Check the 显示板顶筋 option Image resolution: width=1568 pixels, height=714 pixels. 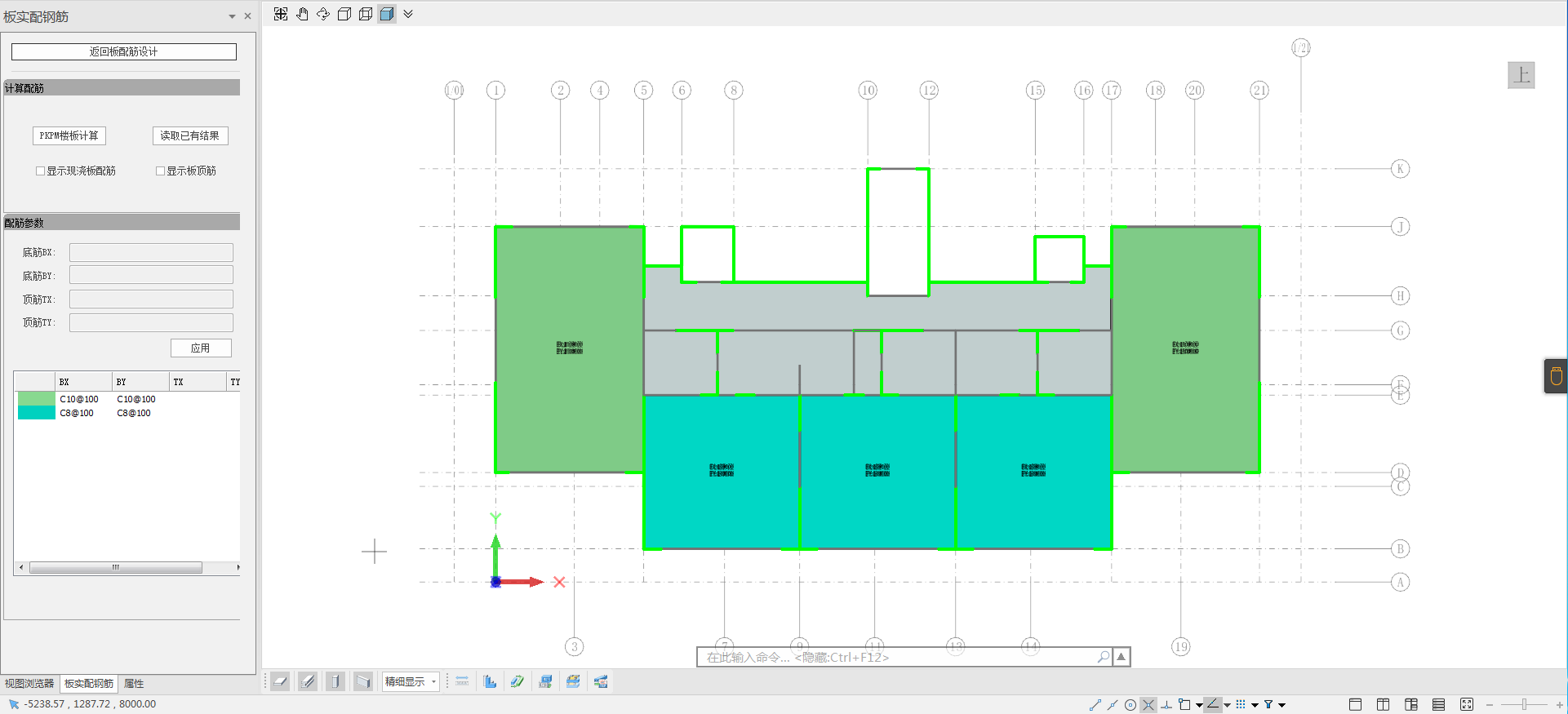pyautogui.click(x=161, y=171)
